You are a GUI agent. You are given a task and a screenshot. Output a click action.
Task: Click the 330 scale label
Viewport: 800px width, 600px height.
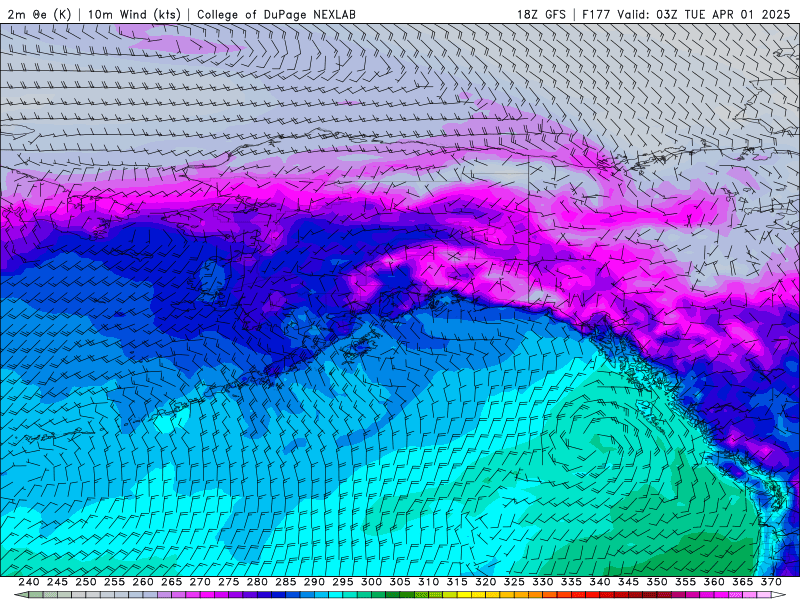543,582
